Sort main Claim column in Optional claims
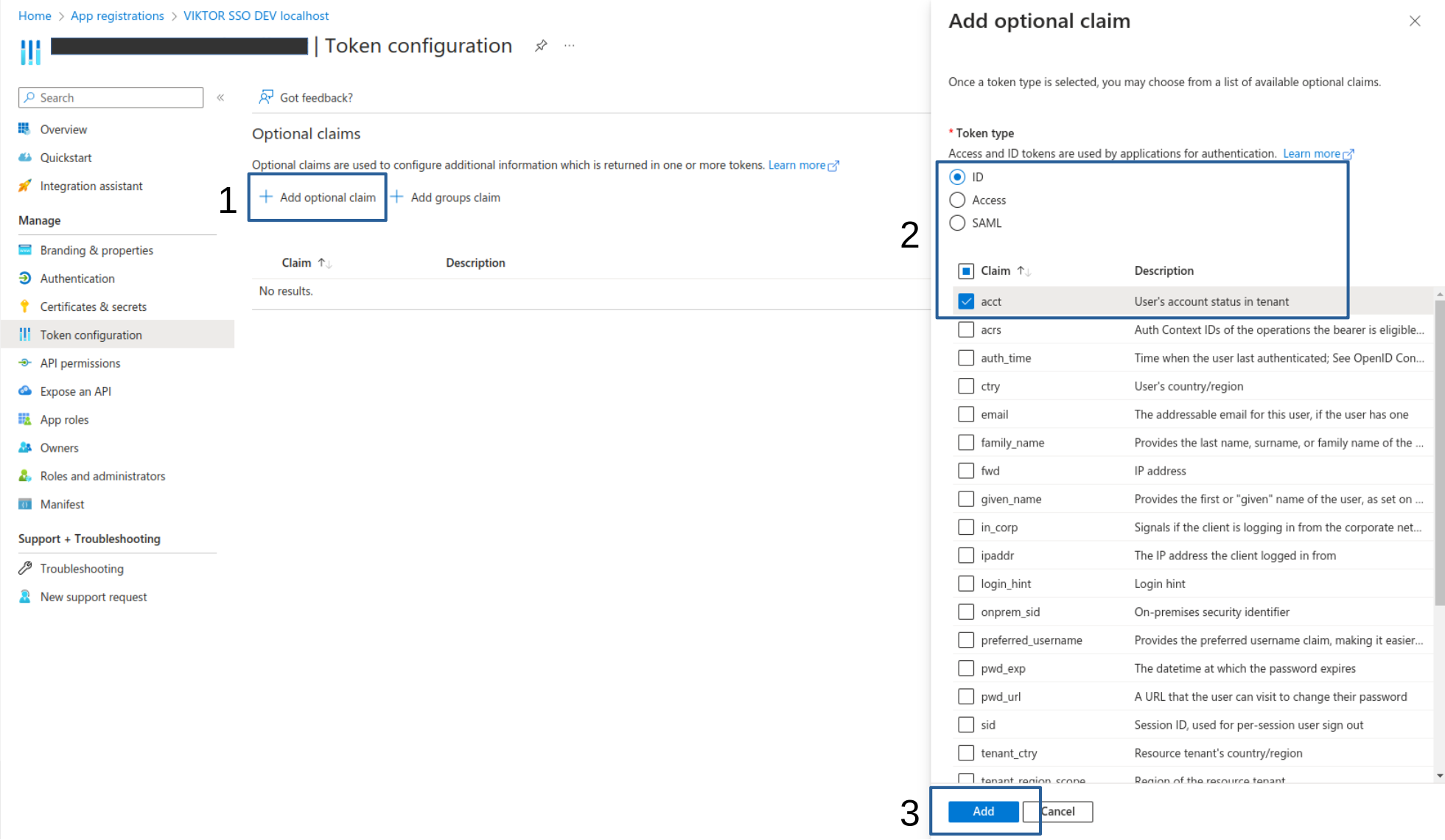 (324, 263)
